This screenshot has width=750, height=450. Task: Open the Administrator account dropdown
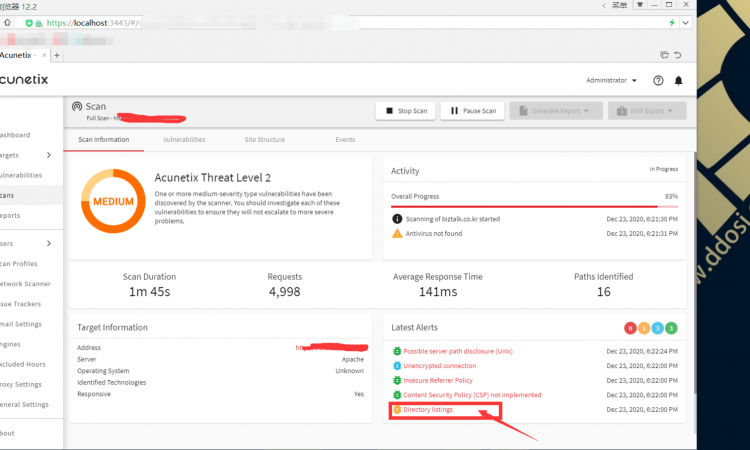(x=611, y=80)
